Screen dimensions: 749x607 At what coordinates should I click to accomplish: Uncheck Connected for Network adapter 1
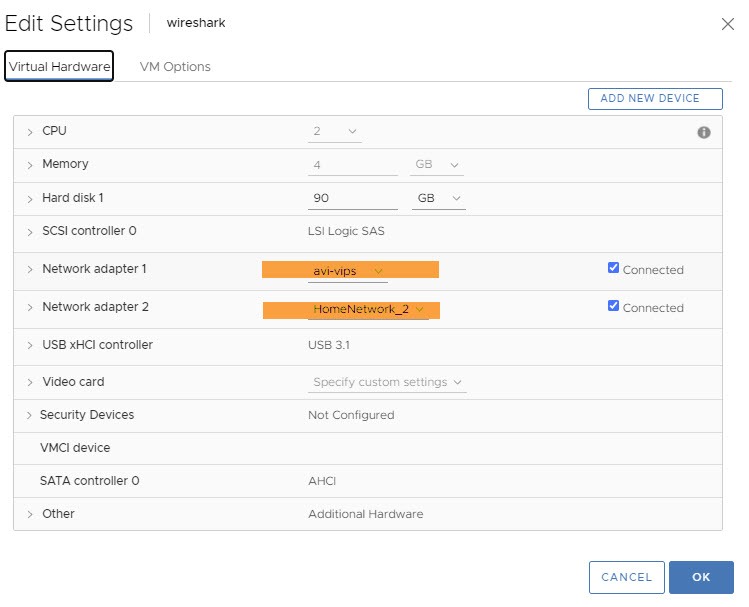(613, 268)
